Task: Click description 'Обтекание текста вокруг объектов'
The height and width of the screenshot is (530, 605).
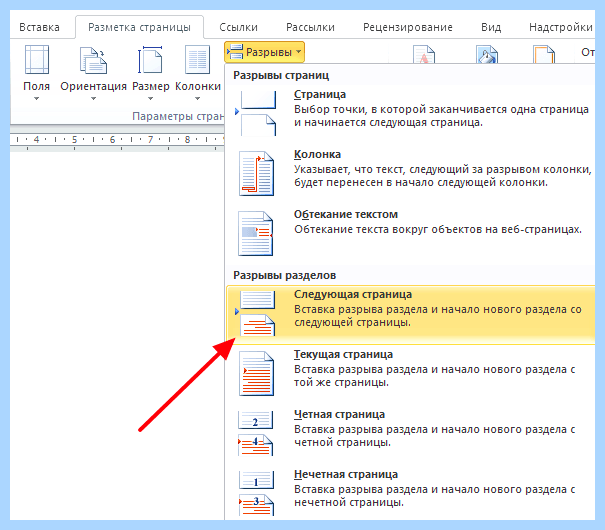Action: coord(438,230)
